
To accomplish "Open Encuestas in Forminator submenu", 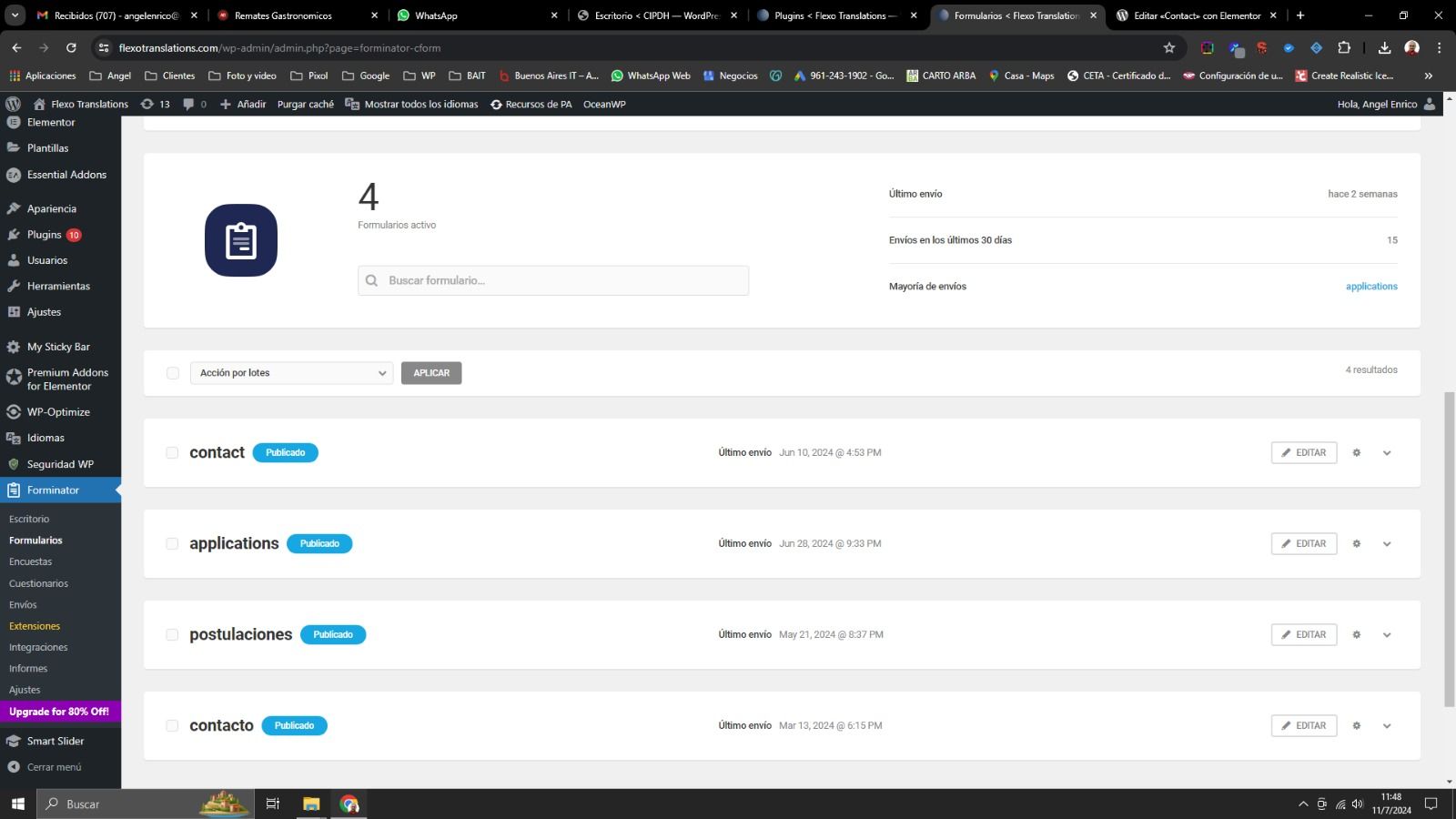I will tap(31, 561).
